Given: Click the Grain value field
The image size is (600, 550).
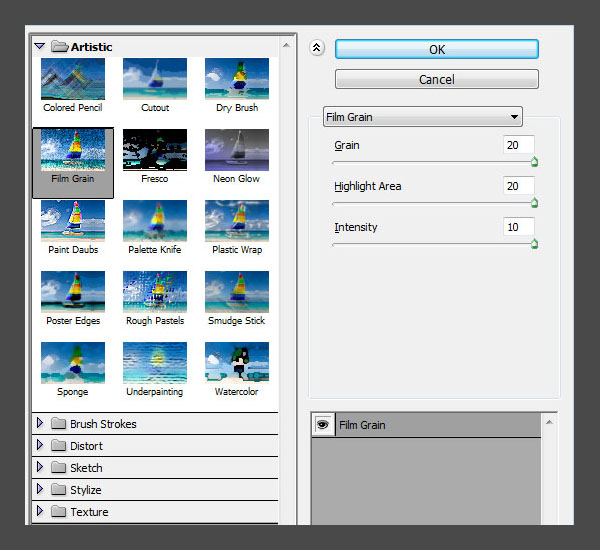Looking at the screenshot, I should point(518,145).
